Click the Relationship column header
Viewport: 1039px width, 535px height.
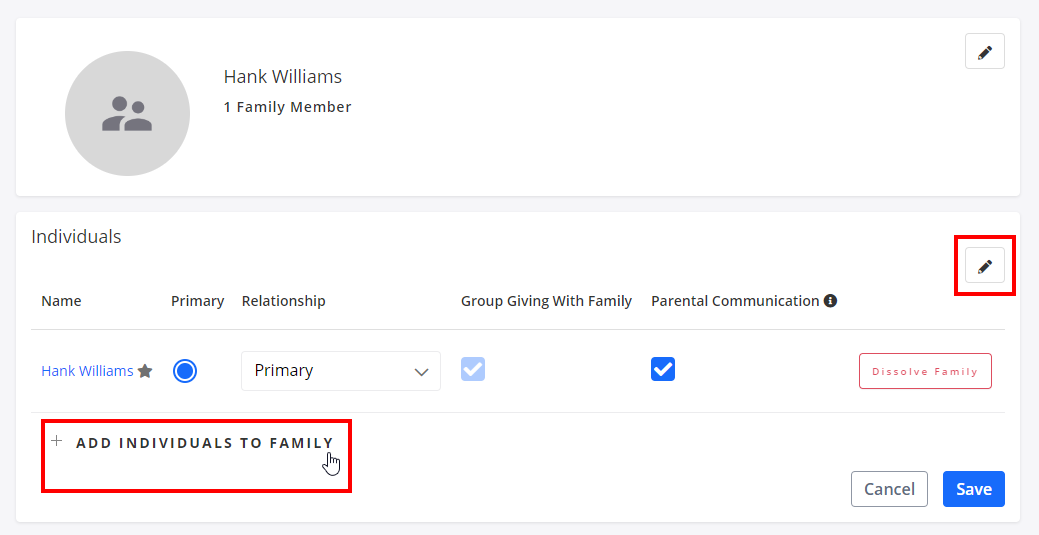click(284, 301)
